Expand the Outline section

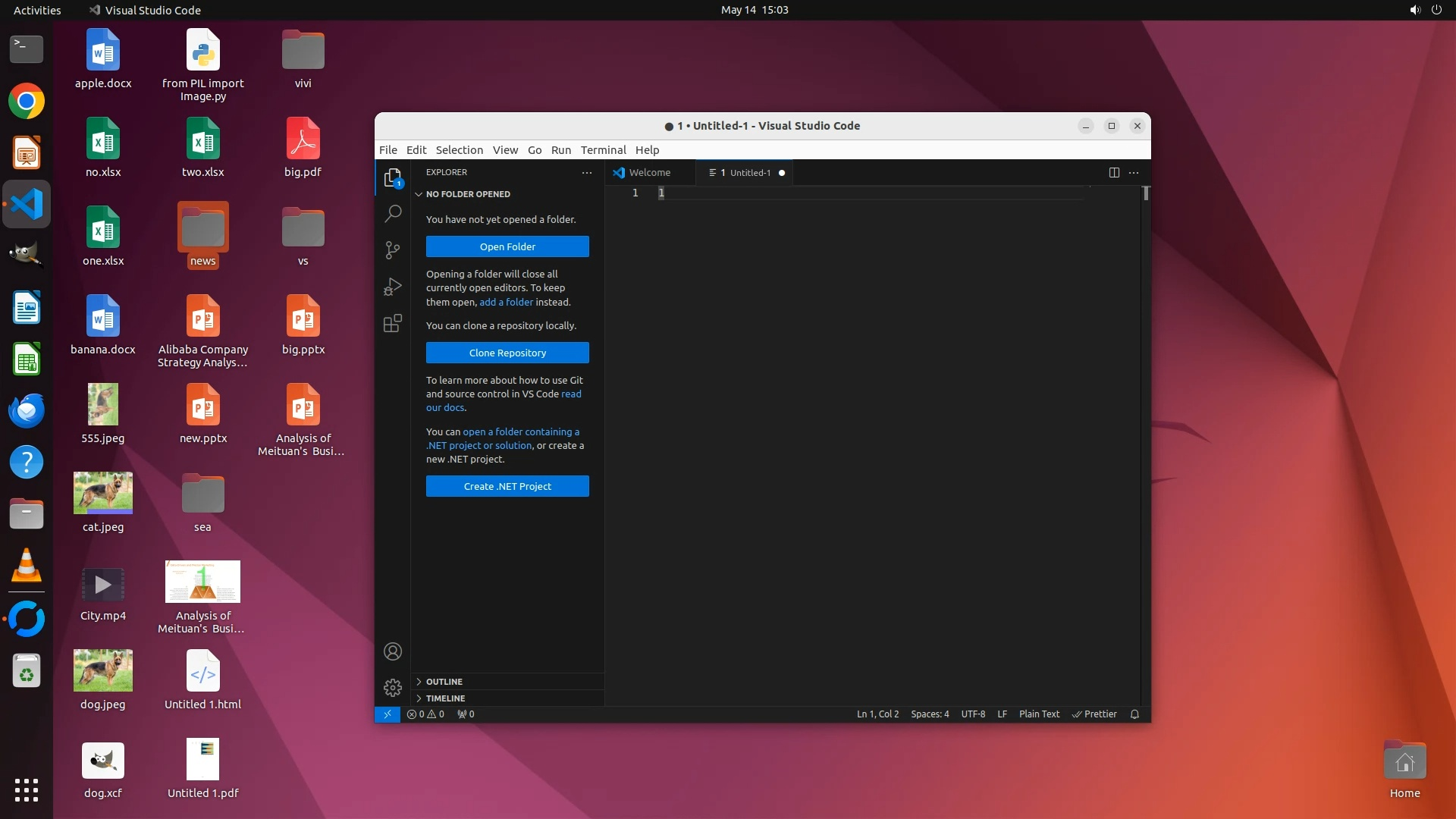[x=444, y=682]
